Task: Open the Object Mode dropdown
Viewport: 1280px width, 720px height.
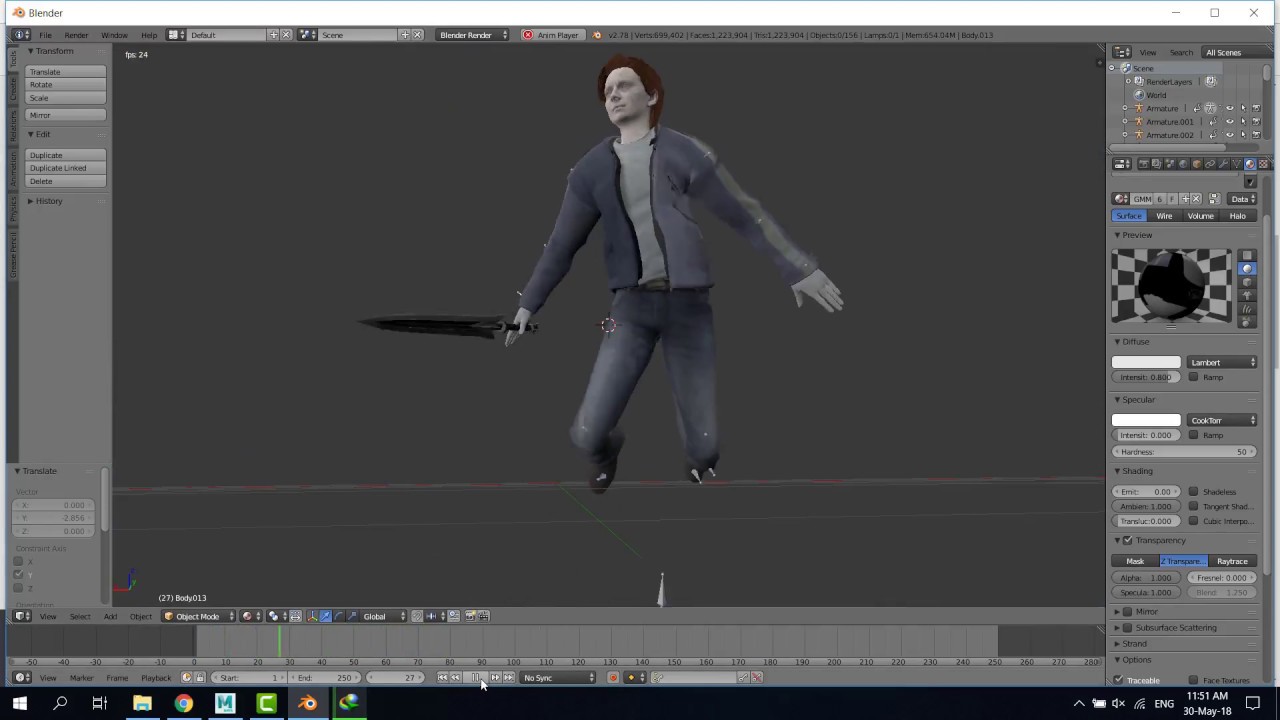Action: [x=197, y=616]
